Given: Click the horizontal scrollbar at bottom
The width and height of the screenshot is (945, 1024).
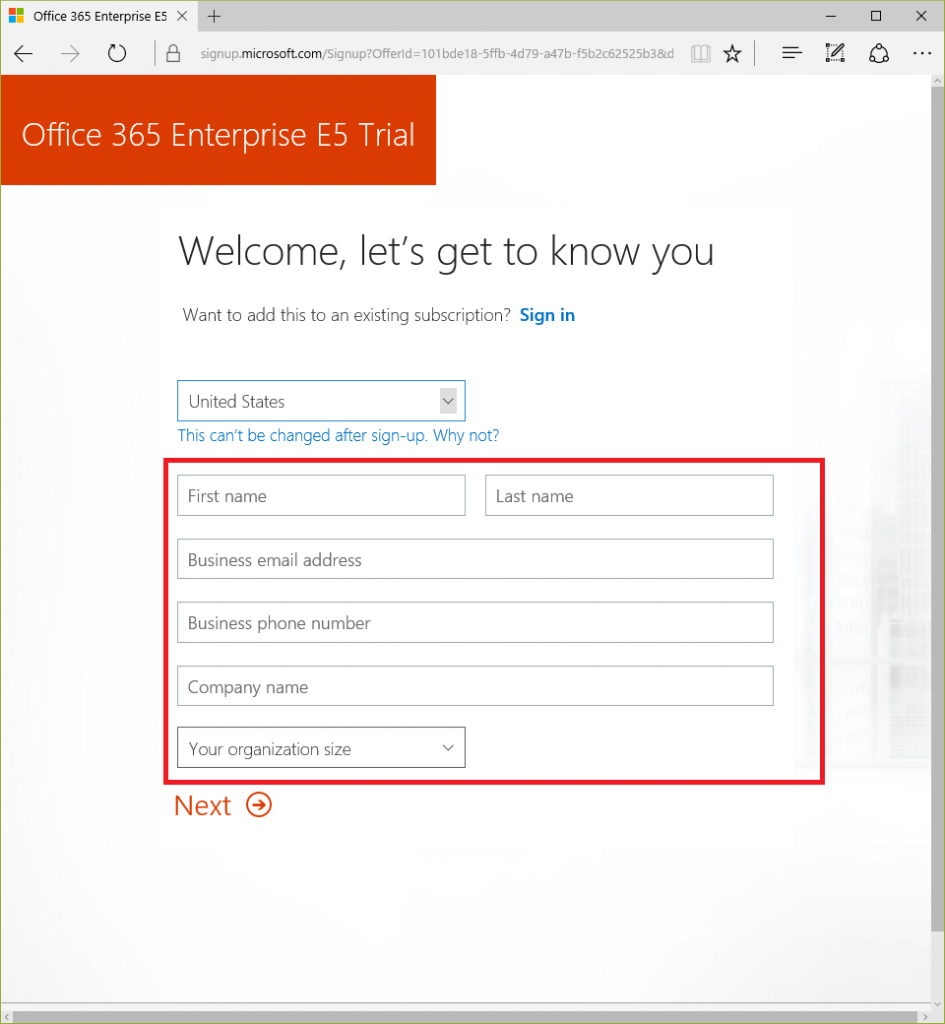Looking at the screenshot, I should pyautogui.click(x=464, y=1017).
